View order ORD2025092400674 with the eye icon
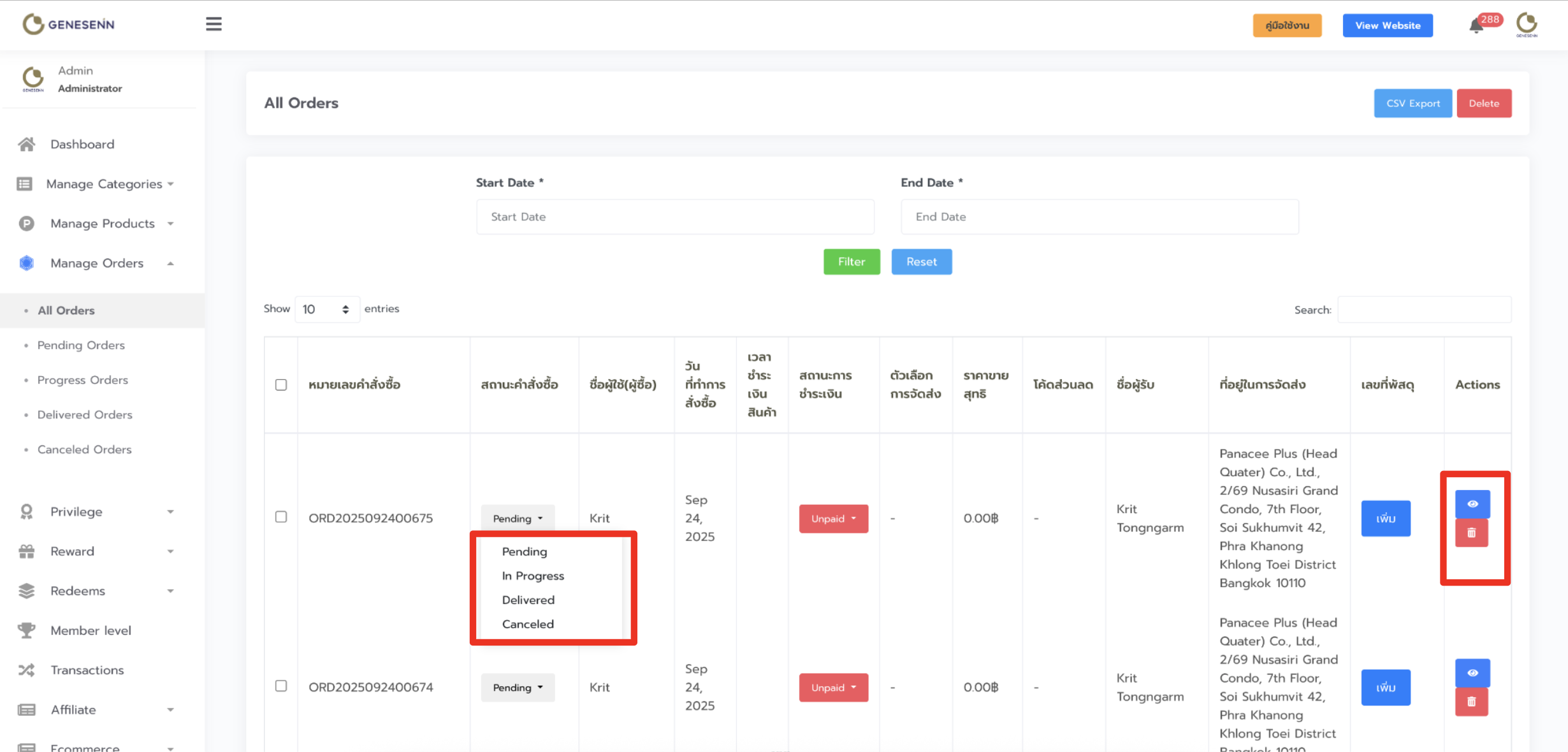1568x752 pixels. [x=1472, y=672]
